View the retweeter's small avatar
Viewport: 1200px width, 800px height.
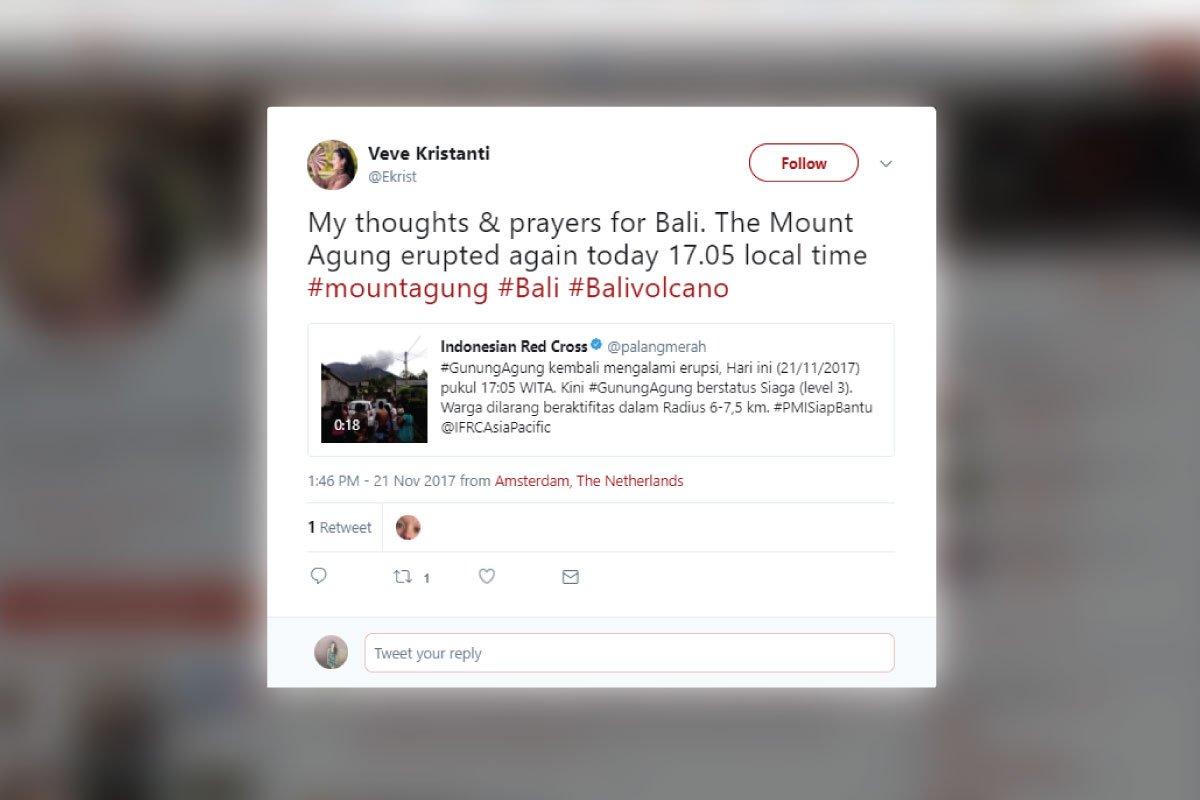408,527
